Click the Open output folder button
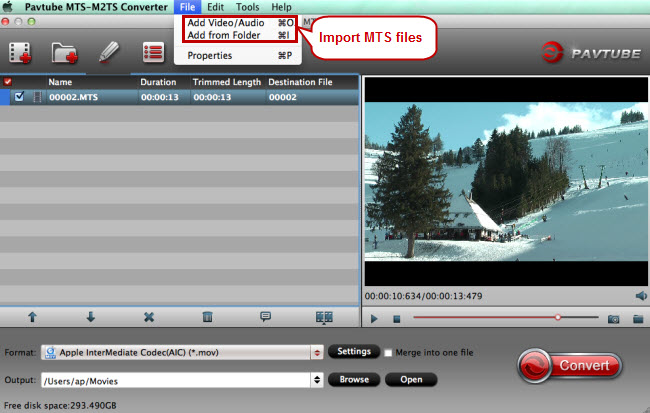 [411, 379]
